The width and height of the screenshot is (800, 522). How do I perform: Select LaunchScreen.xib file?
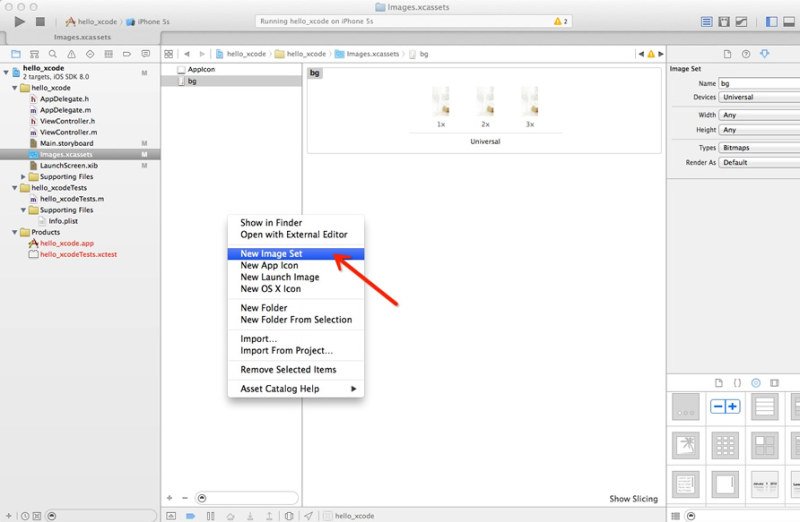coord(68,165)
